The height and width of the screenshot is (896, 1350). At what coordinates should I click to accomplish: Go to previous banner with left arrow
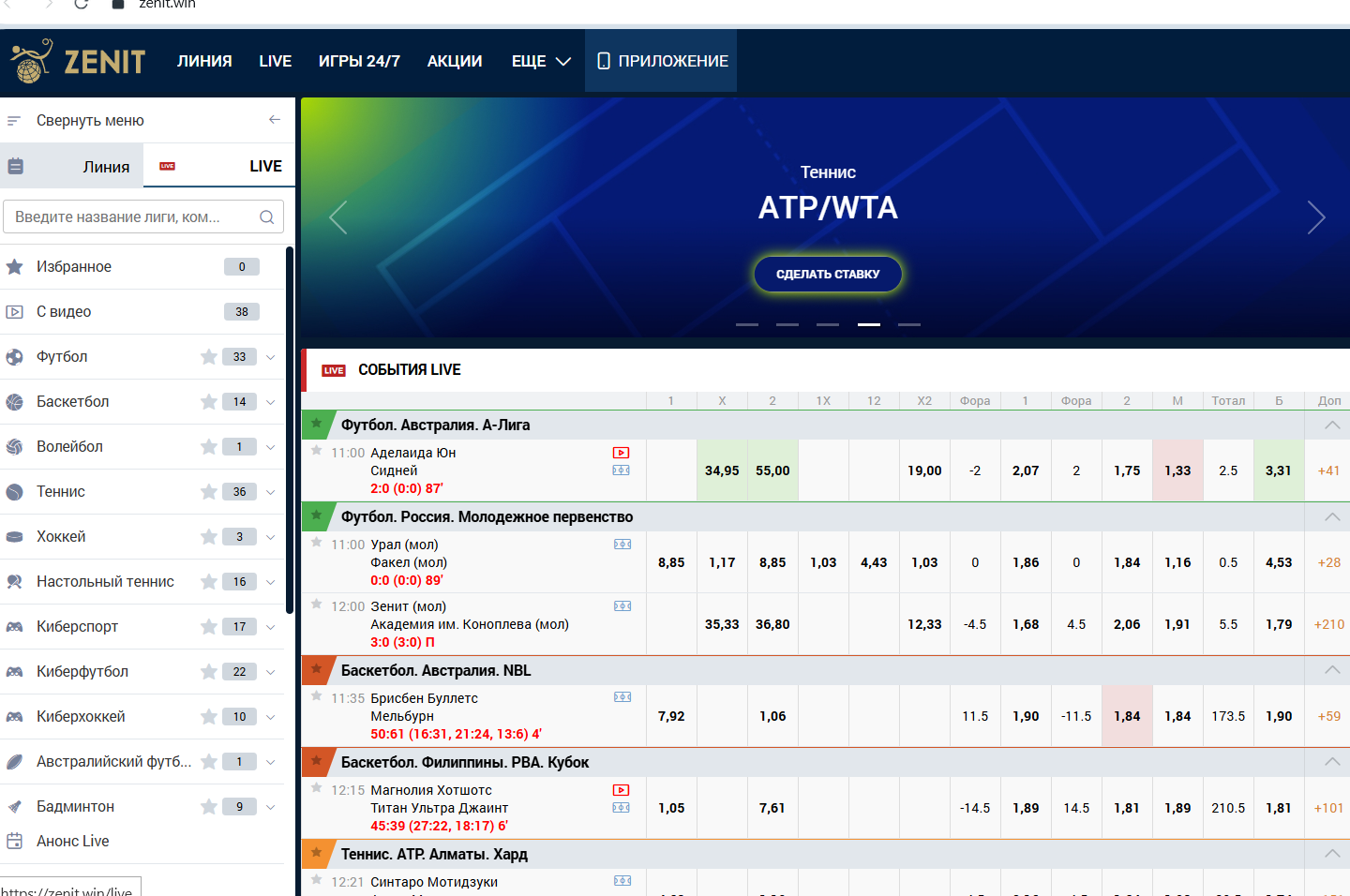click(x=338, y=217)
